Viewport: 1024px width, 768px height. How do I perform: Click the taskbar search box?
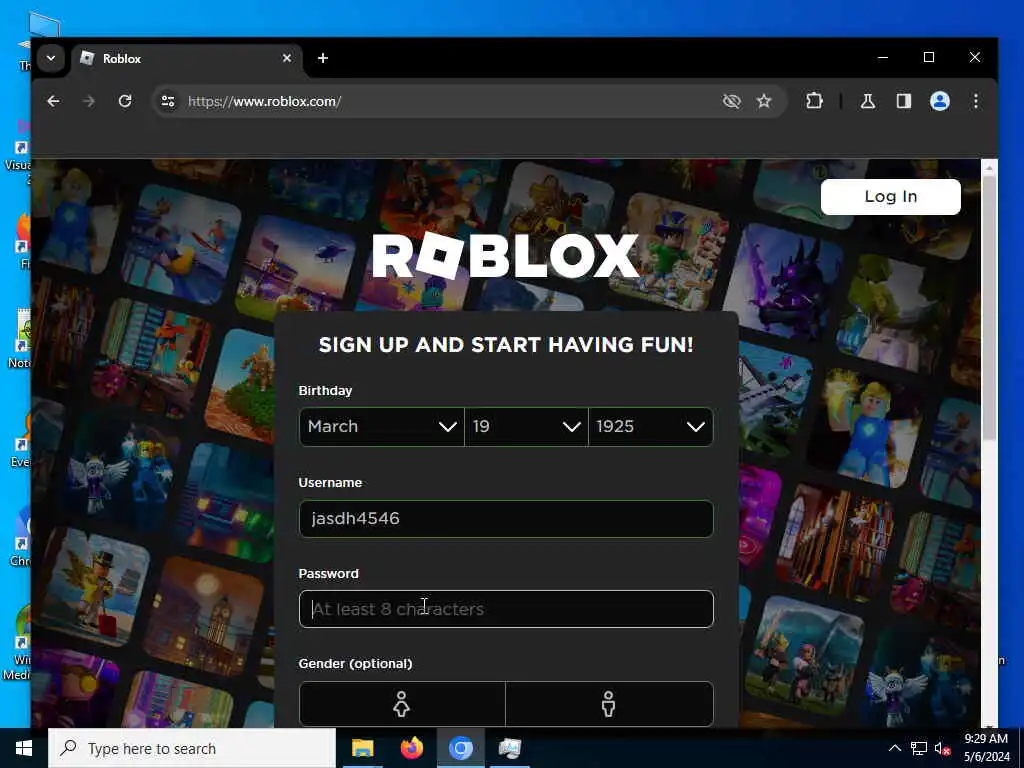click(192, 748)
